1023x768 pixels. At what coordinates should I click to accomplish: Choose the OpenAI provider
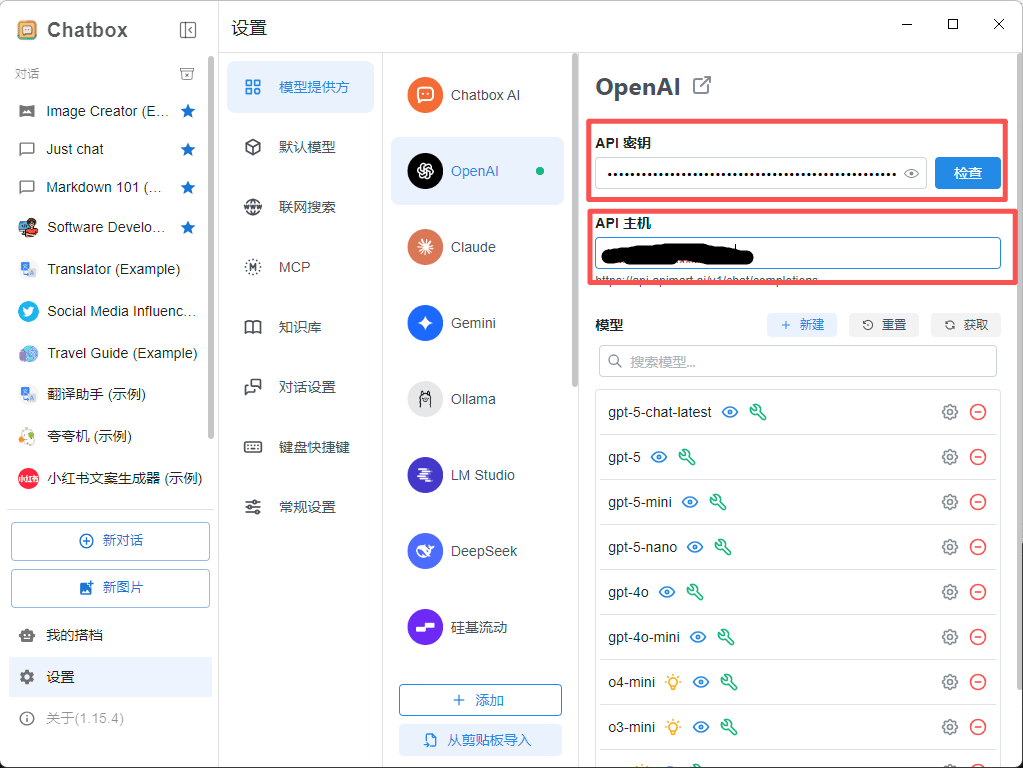click(477, 171)
